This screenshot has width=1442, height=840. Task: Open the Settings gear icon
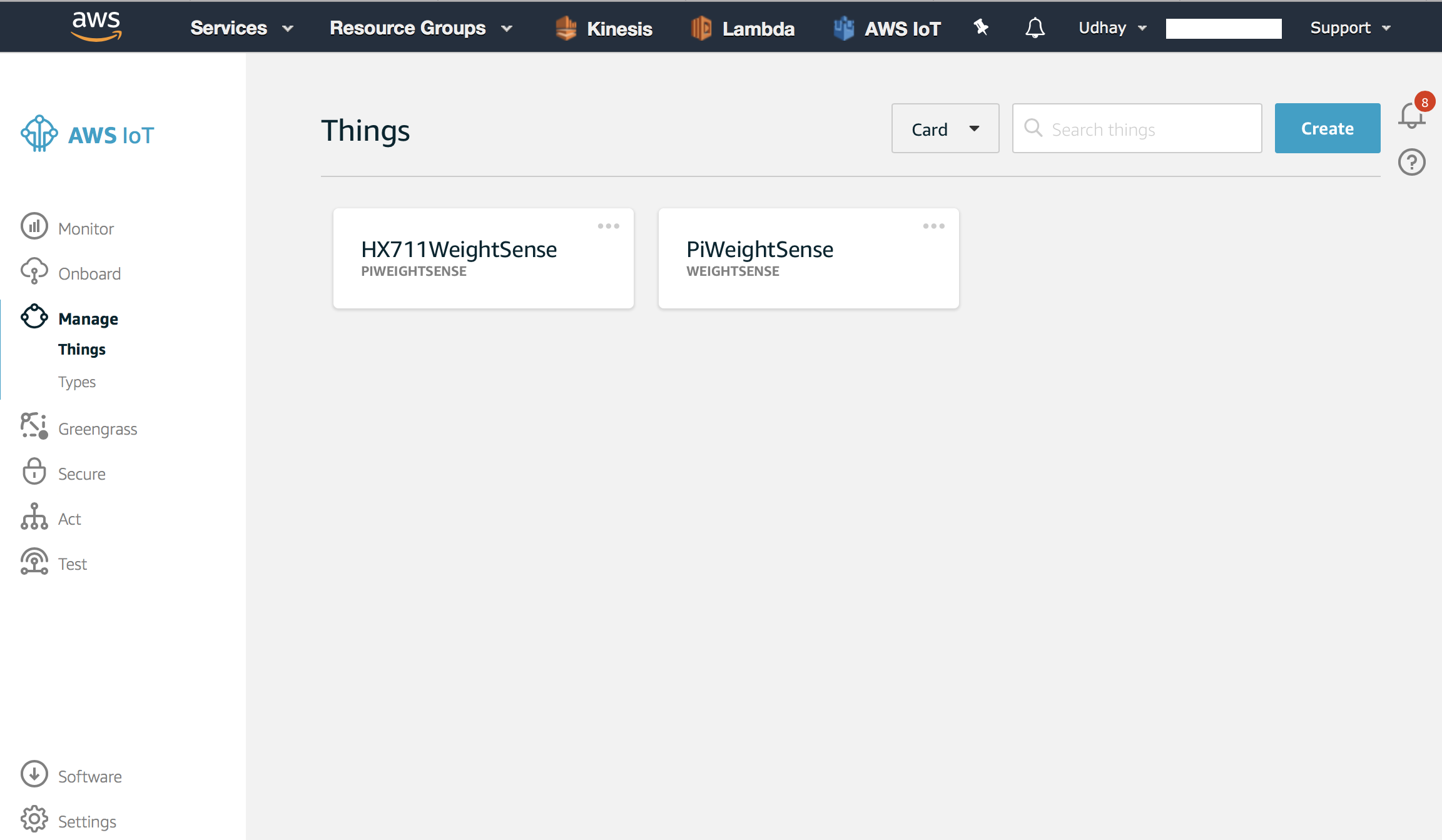click(x=34, y=819)
